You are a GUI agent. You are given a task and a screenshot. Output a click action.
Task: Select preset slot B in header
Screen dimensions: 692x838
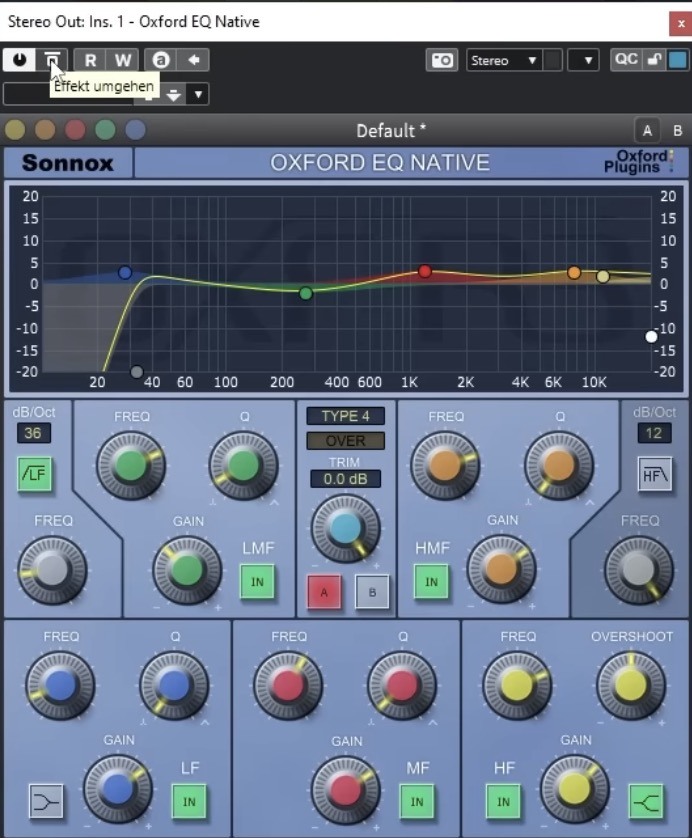(x=677, y=130)
